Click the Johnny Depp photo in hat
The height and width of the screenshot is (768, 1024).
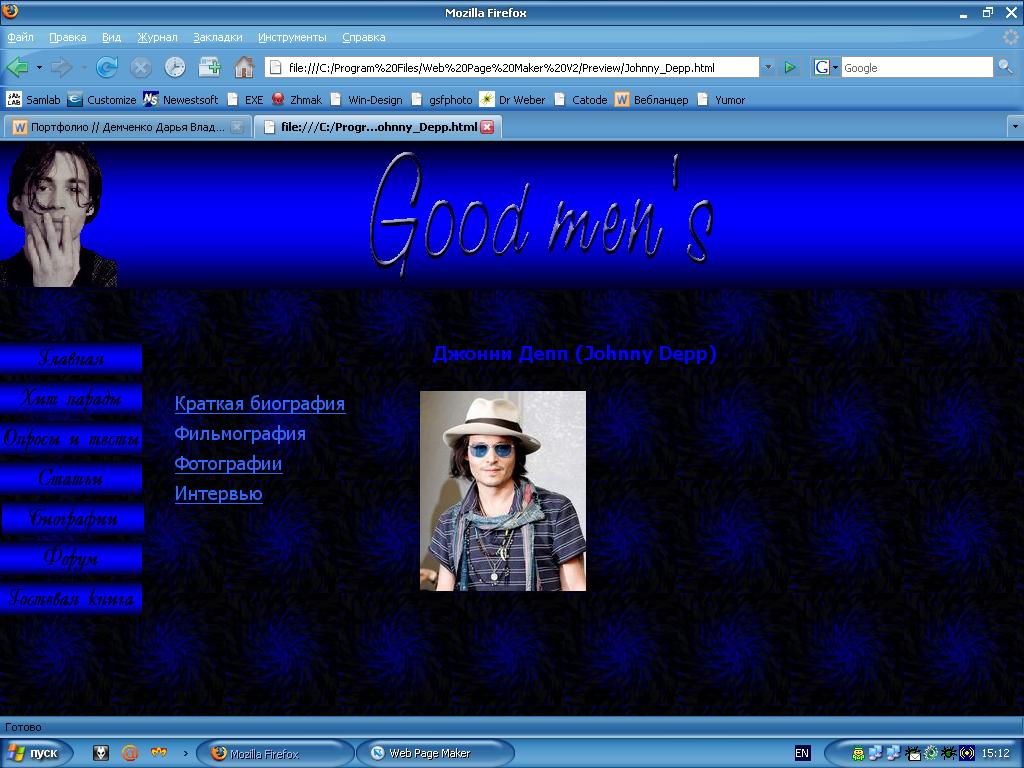pos(503,490)
